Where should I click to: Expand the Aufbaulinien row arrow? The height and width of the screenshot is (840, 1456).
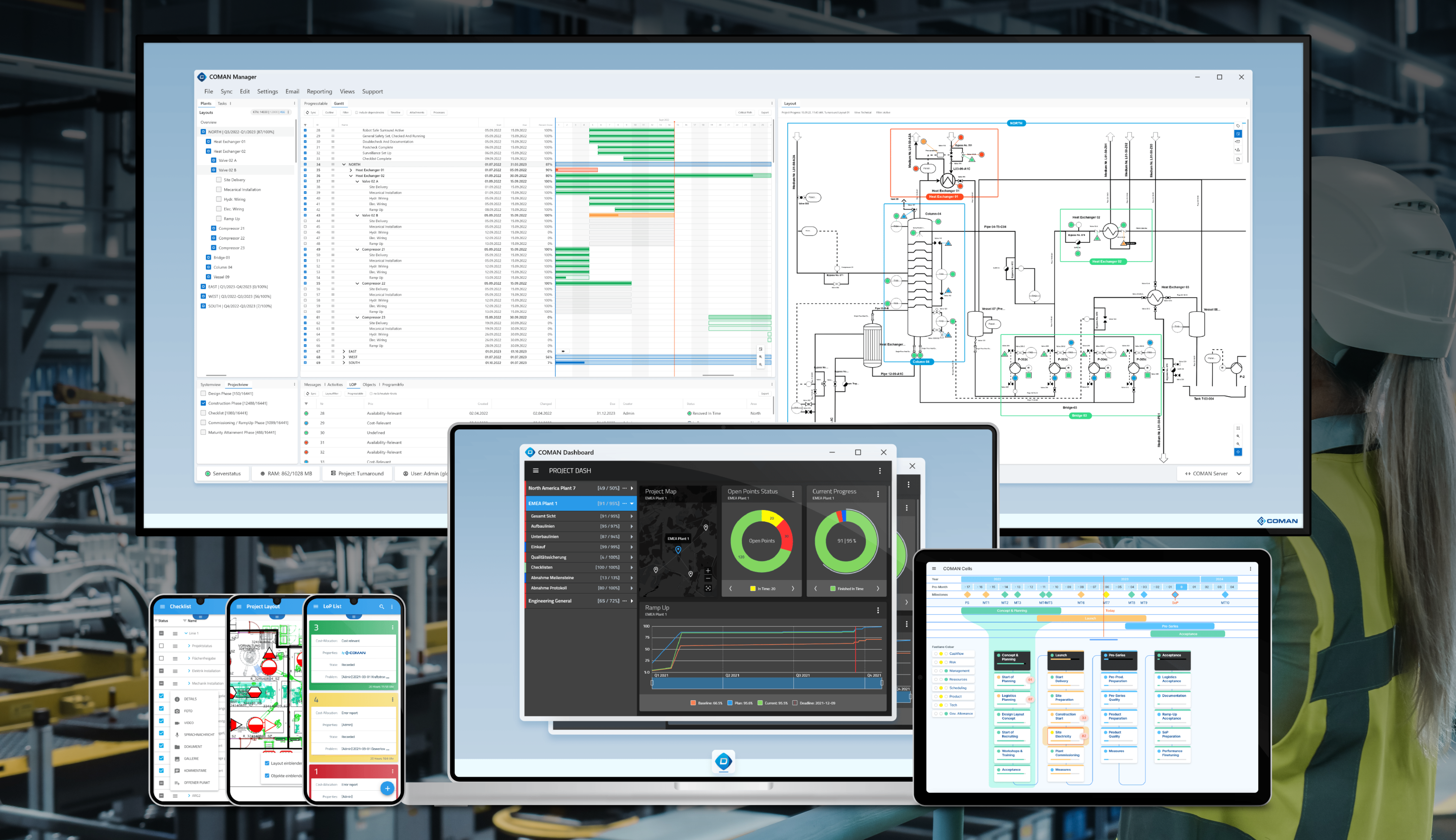(632, 526)
